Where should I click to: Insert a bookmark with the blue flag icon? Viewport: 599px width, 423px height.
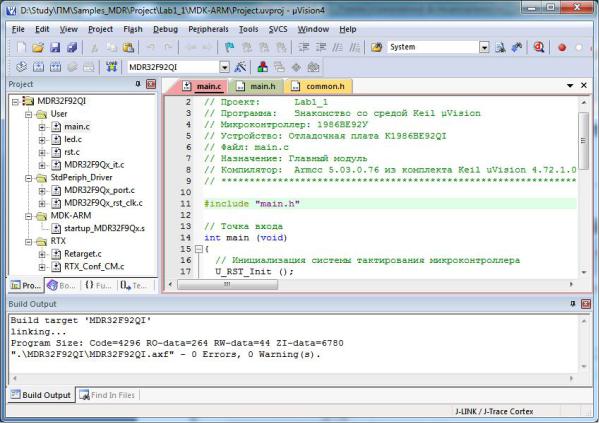229,47
